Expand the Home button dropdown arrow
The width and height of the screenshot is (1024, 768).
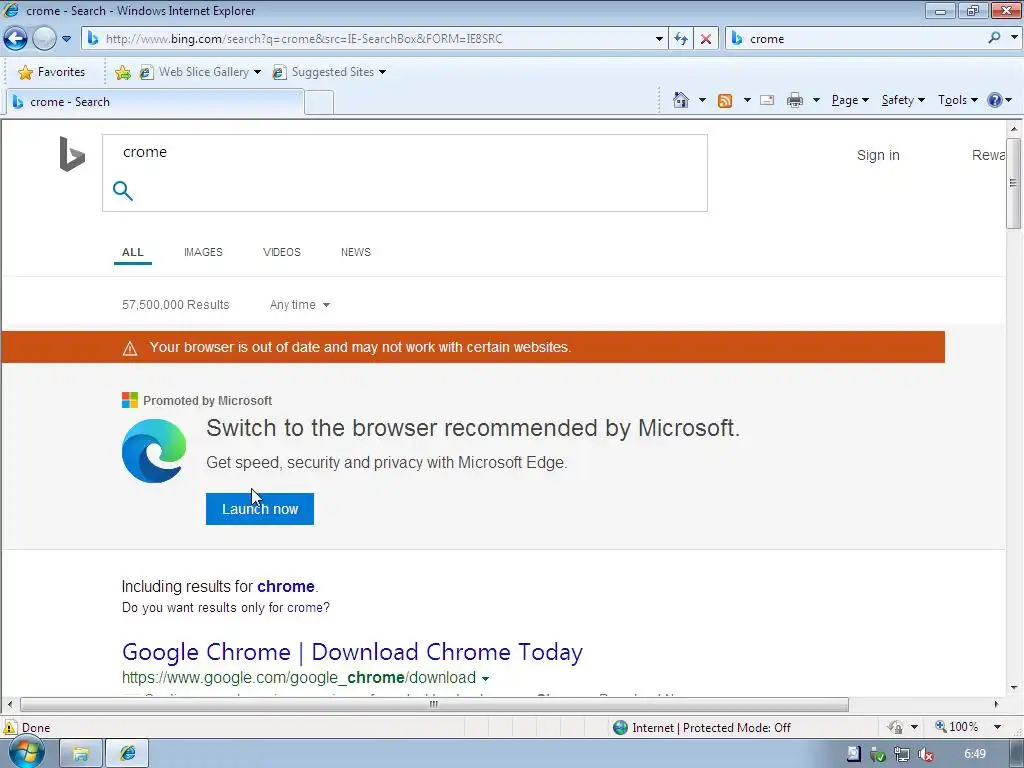pos(702,100)
